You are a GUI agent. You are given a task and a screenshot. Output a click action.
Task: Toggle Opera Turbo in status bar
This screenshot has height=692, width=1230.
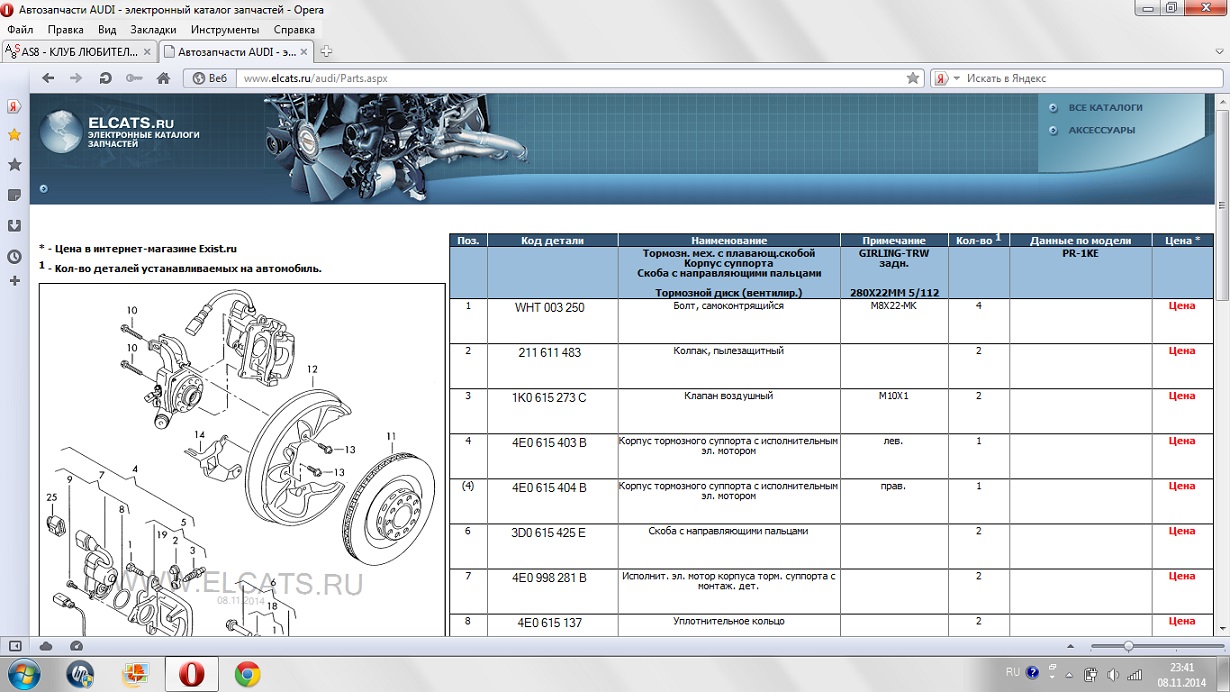click(76, 646)
